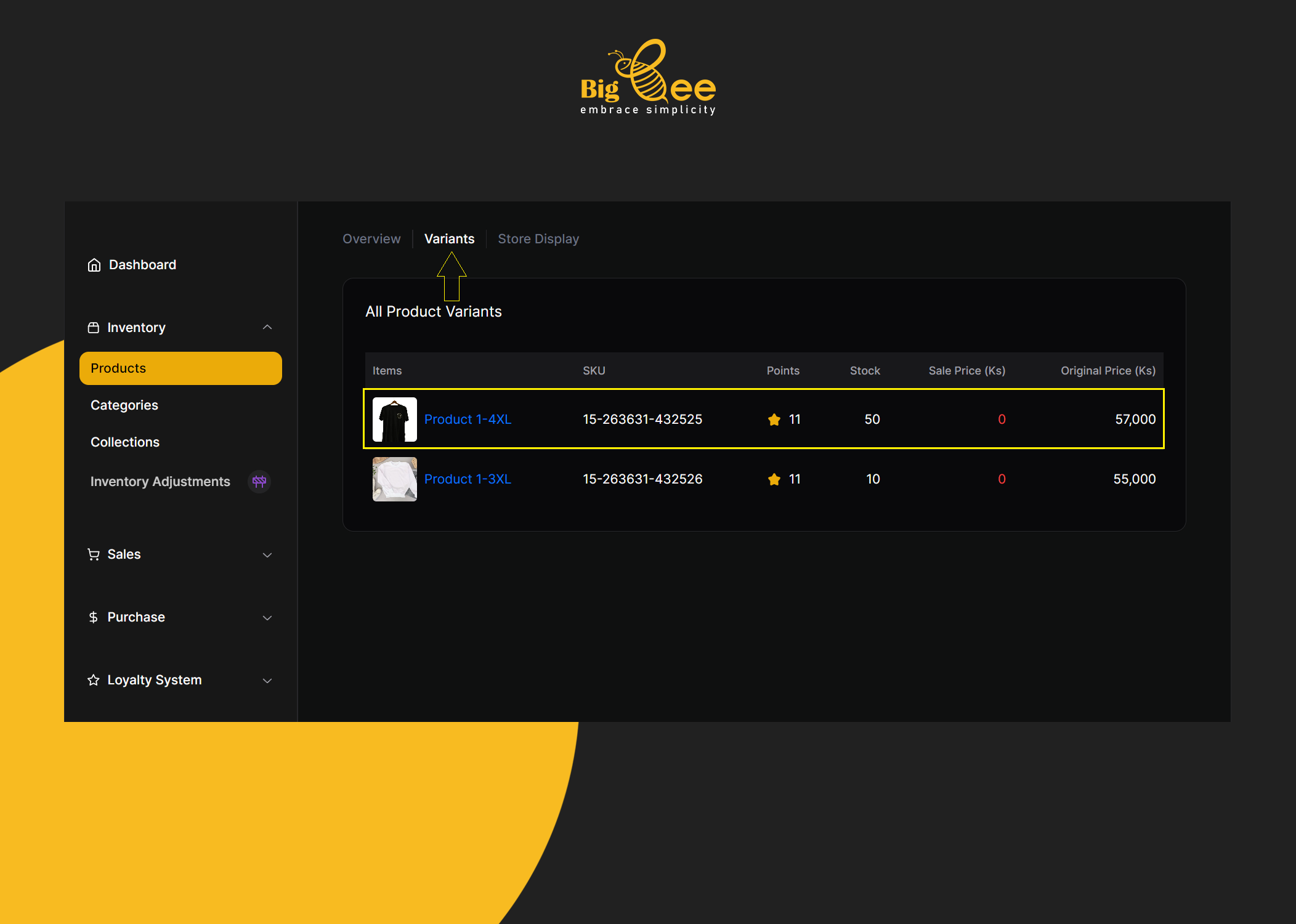
Task: Click the Purchase menu label
Action: coord(136,617)
